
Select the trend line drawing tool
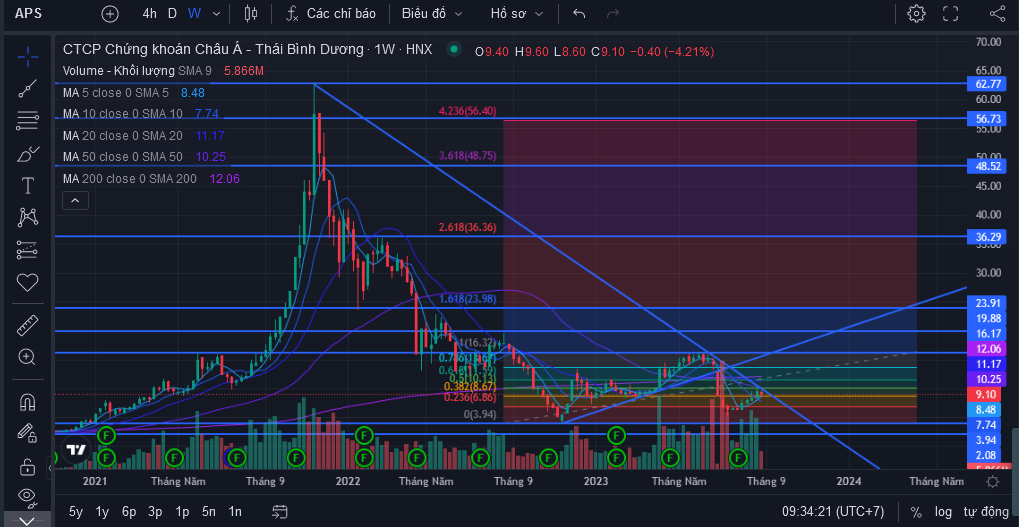click(27, 88)
